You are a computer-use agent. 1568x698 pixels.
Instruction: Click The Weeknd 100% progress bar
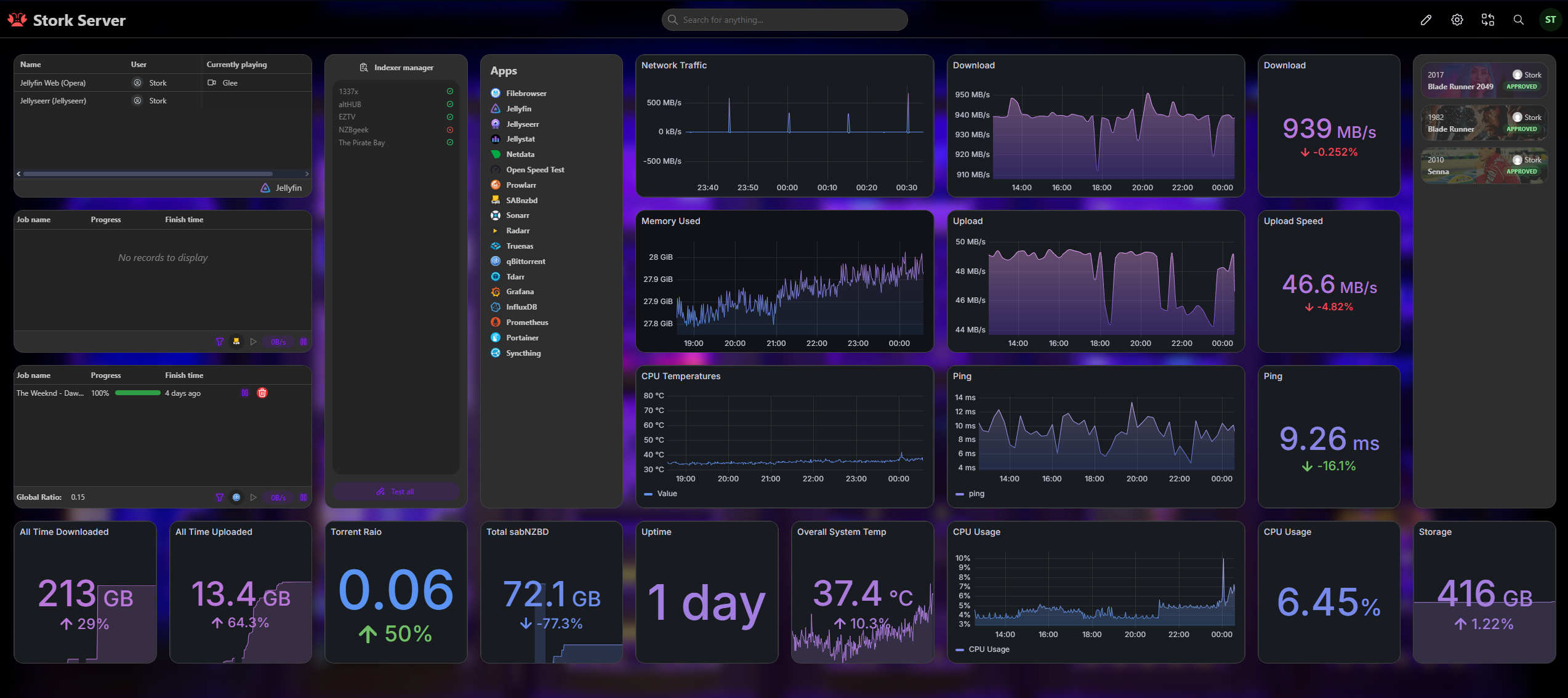[x=138, y=393]
